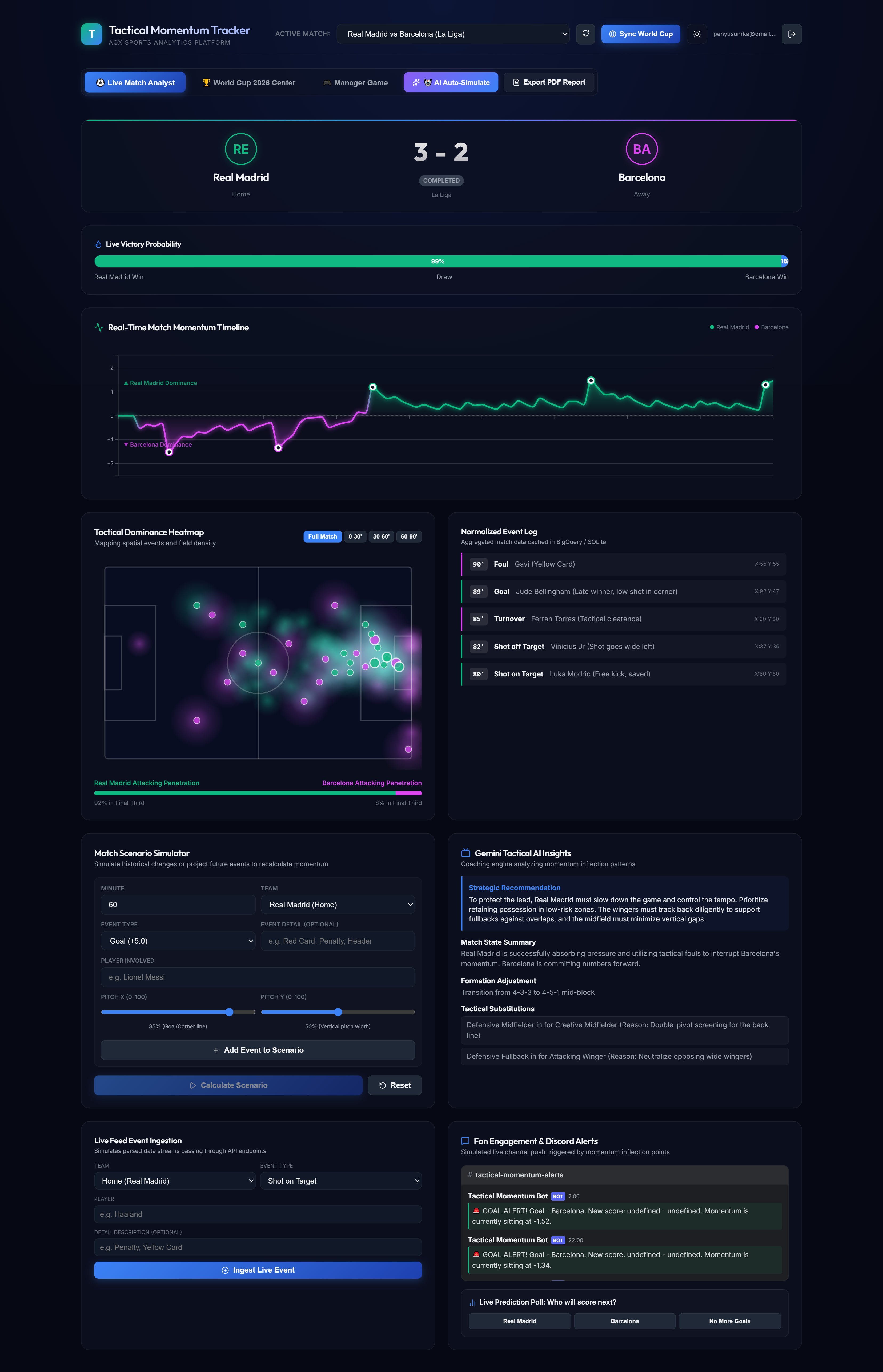Adjust the Pitch X slider handle

[229, 1012]
